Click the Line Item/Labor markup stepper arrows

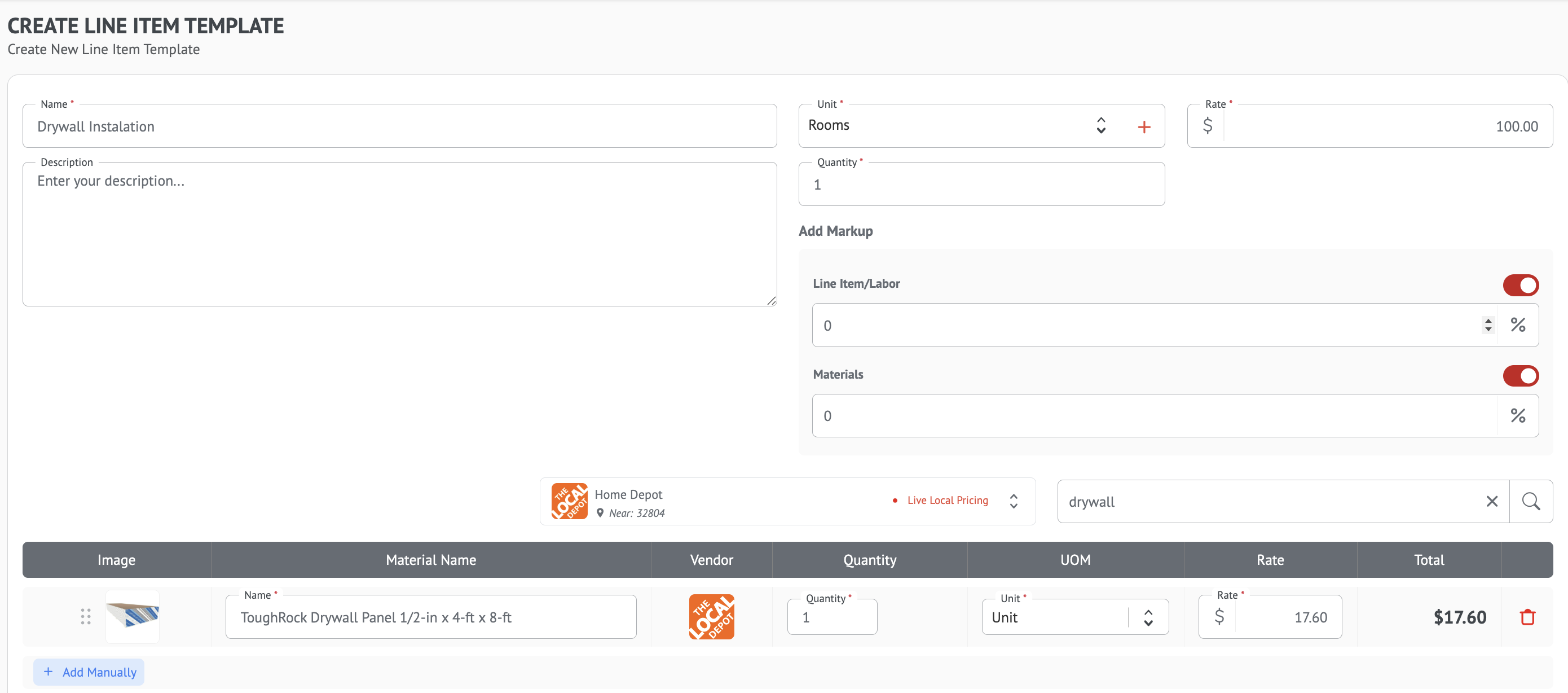pos(1488,325)
